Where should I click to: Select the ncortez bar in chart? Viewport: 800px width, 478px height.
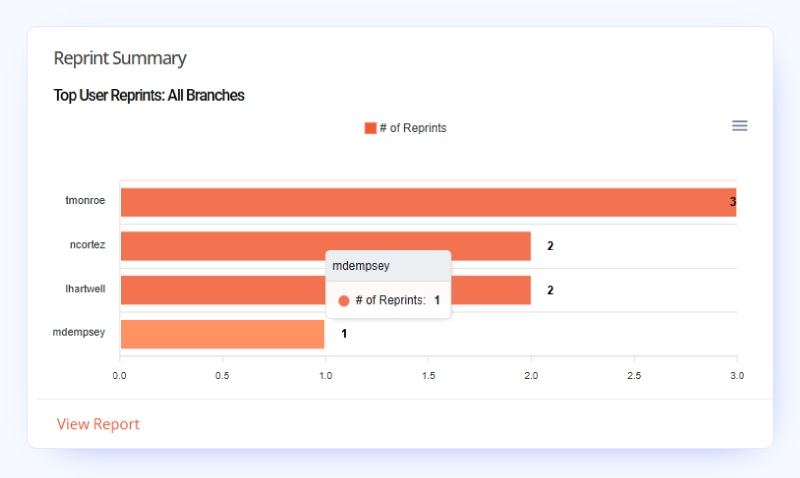326,246
